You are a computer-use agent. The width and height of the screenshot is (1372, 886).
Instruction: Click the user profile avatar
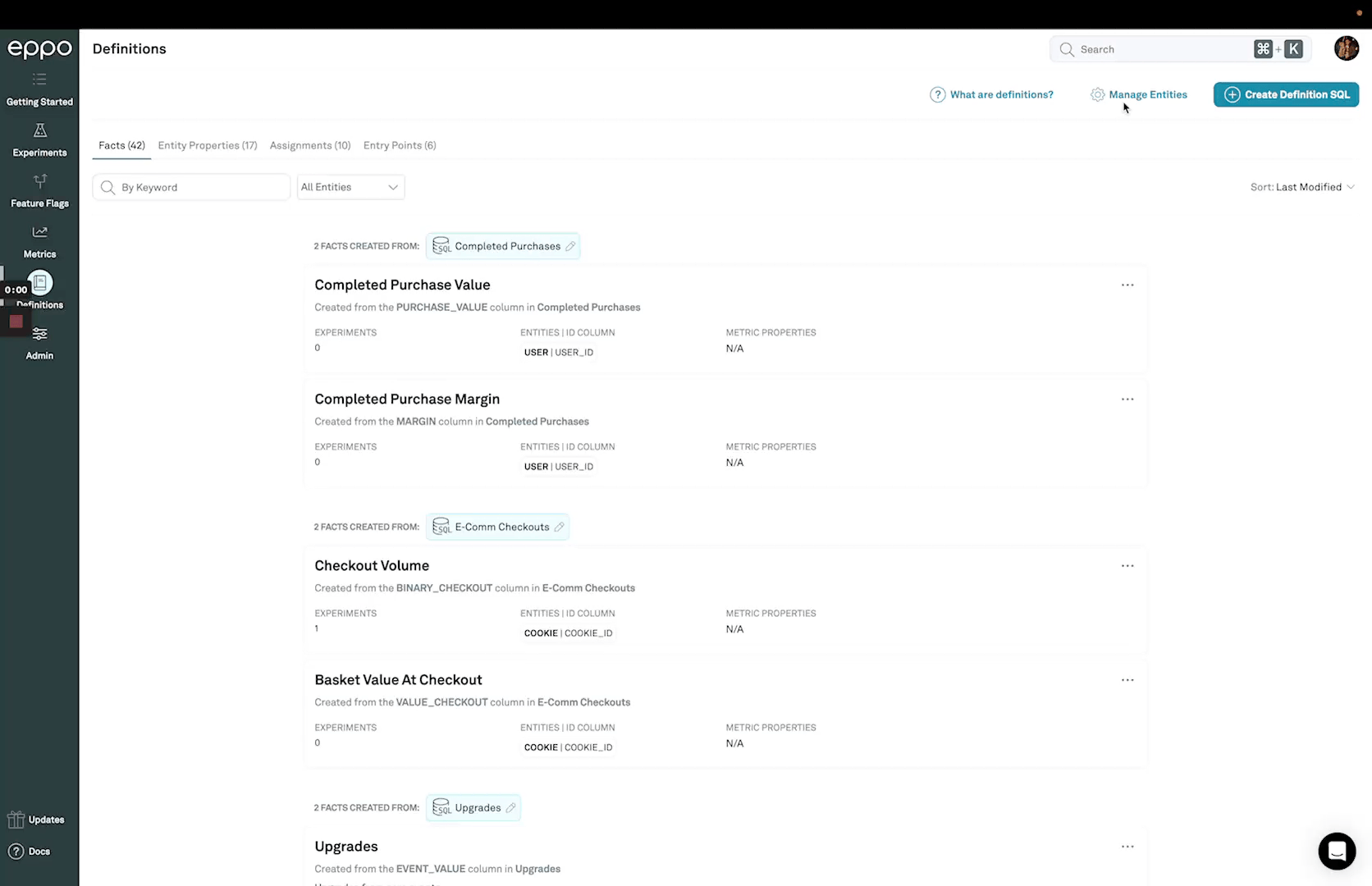click(x=1346, y=48)
